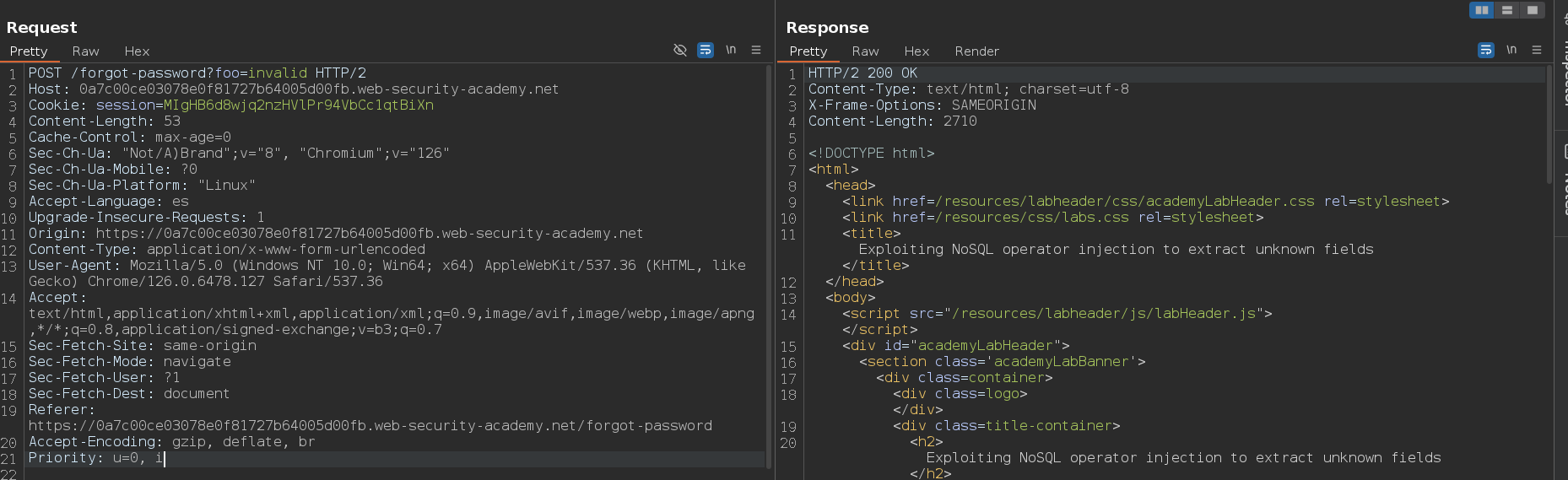1568x480 pixels.
Task: Switch to Response Raw tab
Action: click(x=865, y=51)
